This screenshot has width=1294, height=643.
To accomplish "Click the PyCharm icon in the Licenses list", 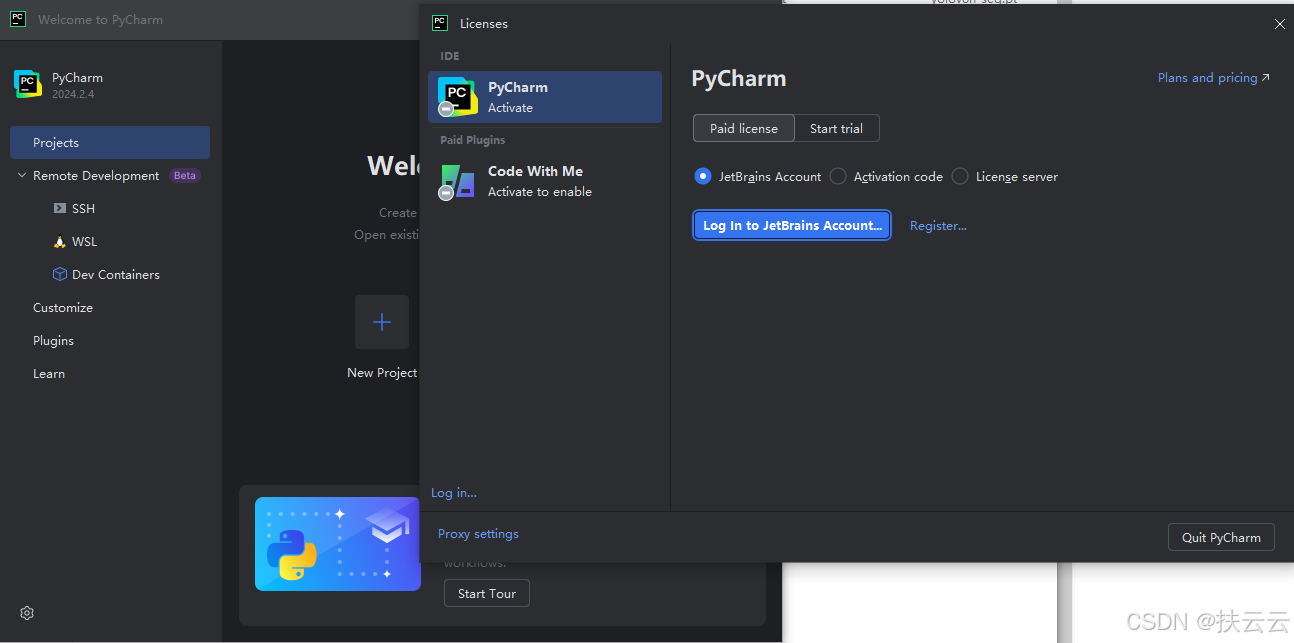I will pos(457,96).
